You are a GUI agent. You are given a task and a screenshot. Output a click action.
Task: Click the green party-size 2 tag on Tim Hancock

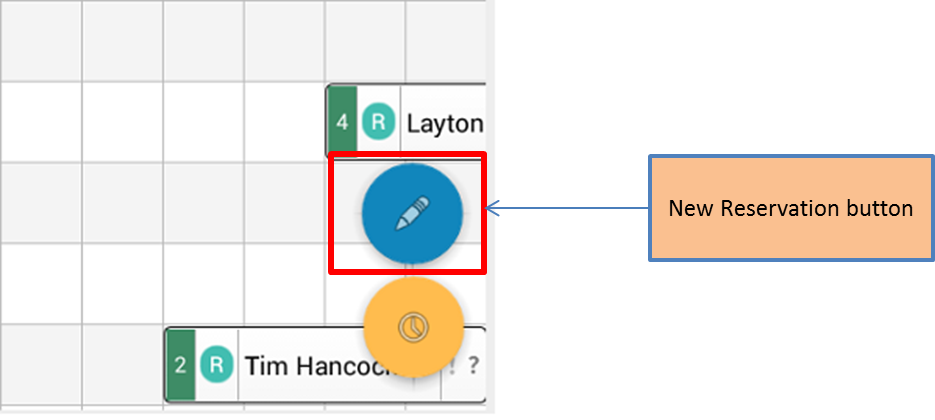pos(180,365)
